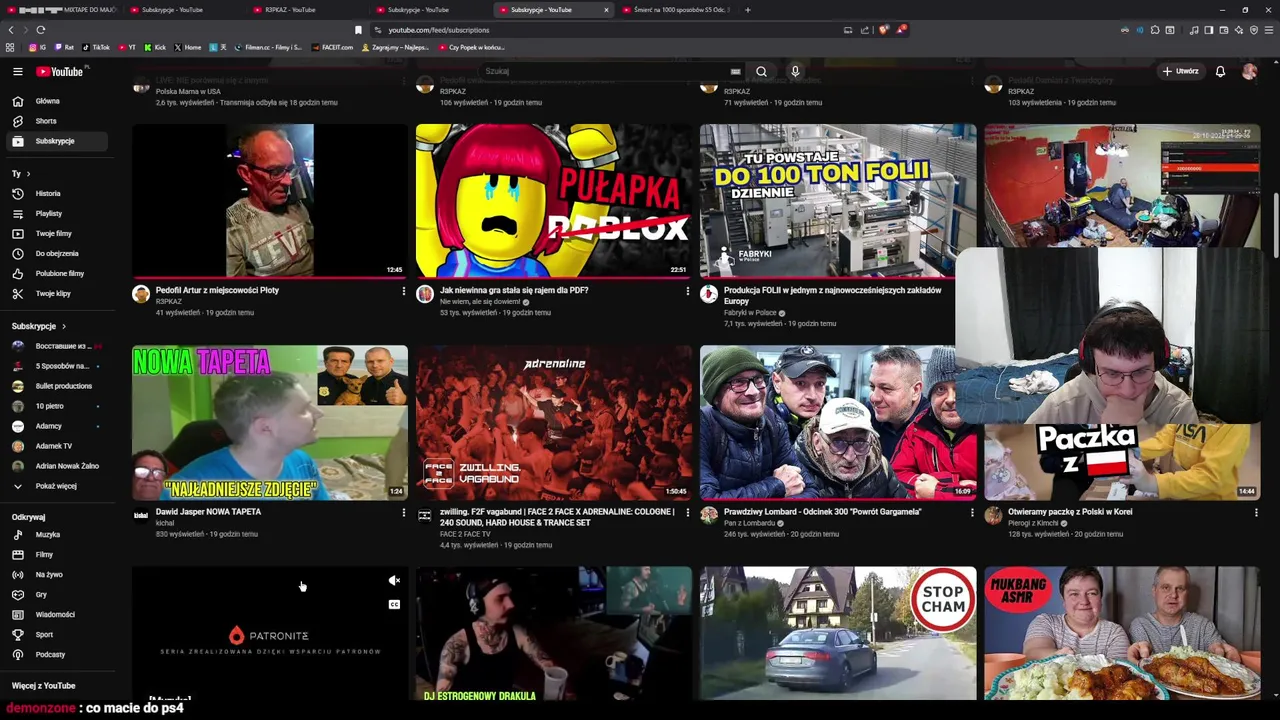
Task: Open the YouTube hamburger guide menu
Action: [17, 71]
